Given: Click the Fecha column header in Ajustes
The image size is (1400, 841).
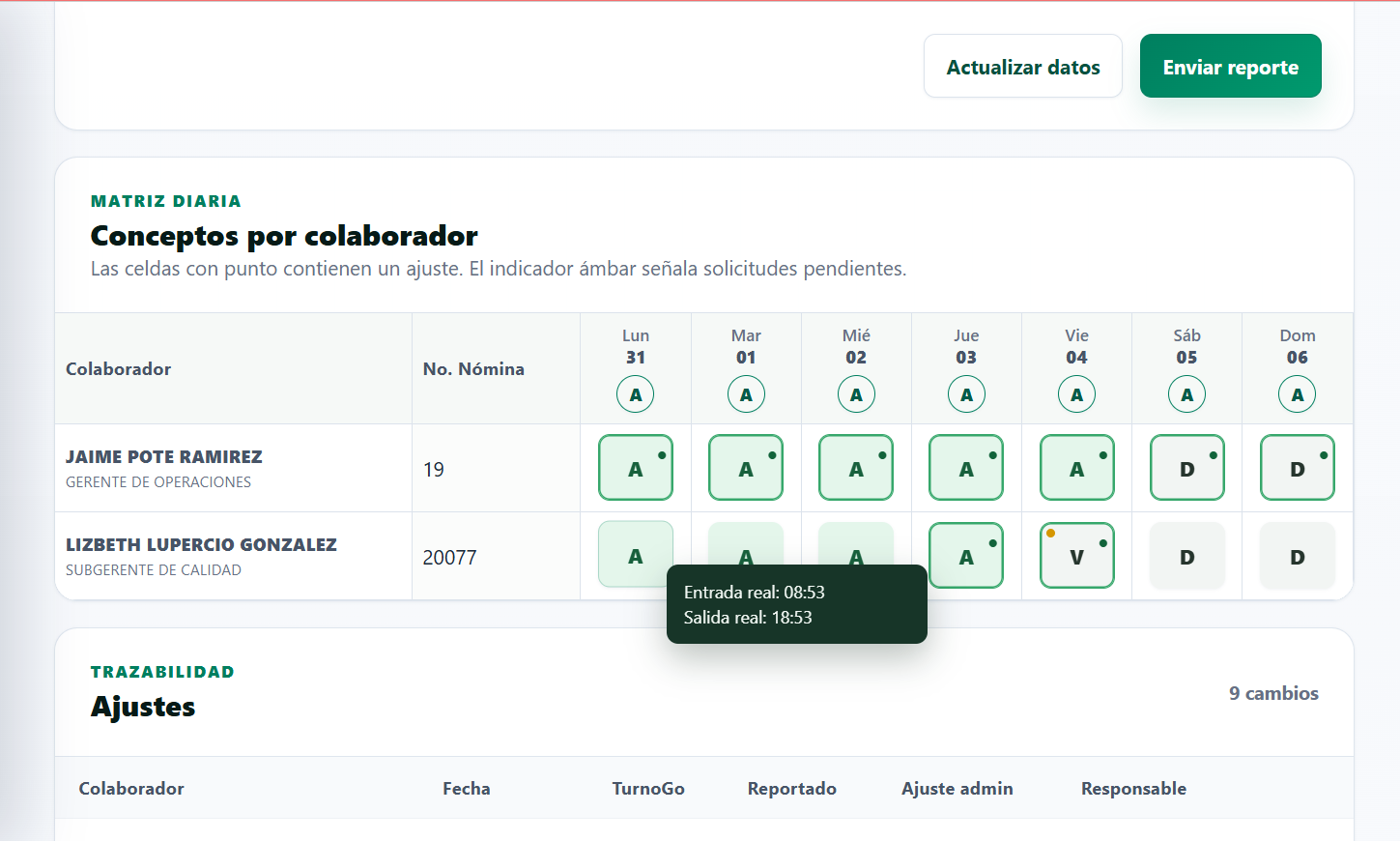Looking at the screenshot, I should pyautogui.click(x=467, y=788).
